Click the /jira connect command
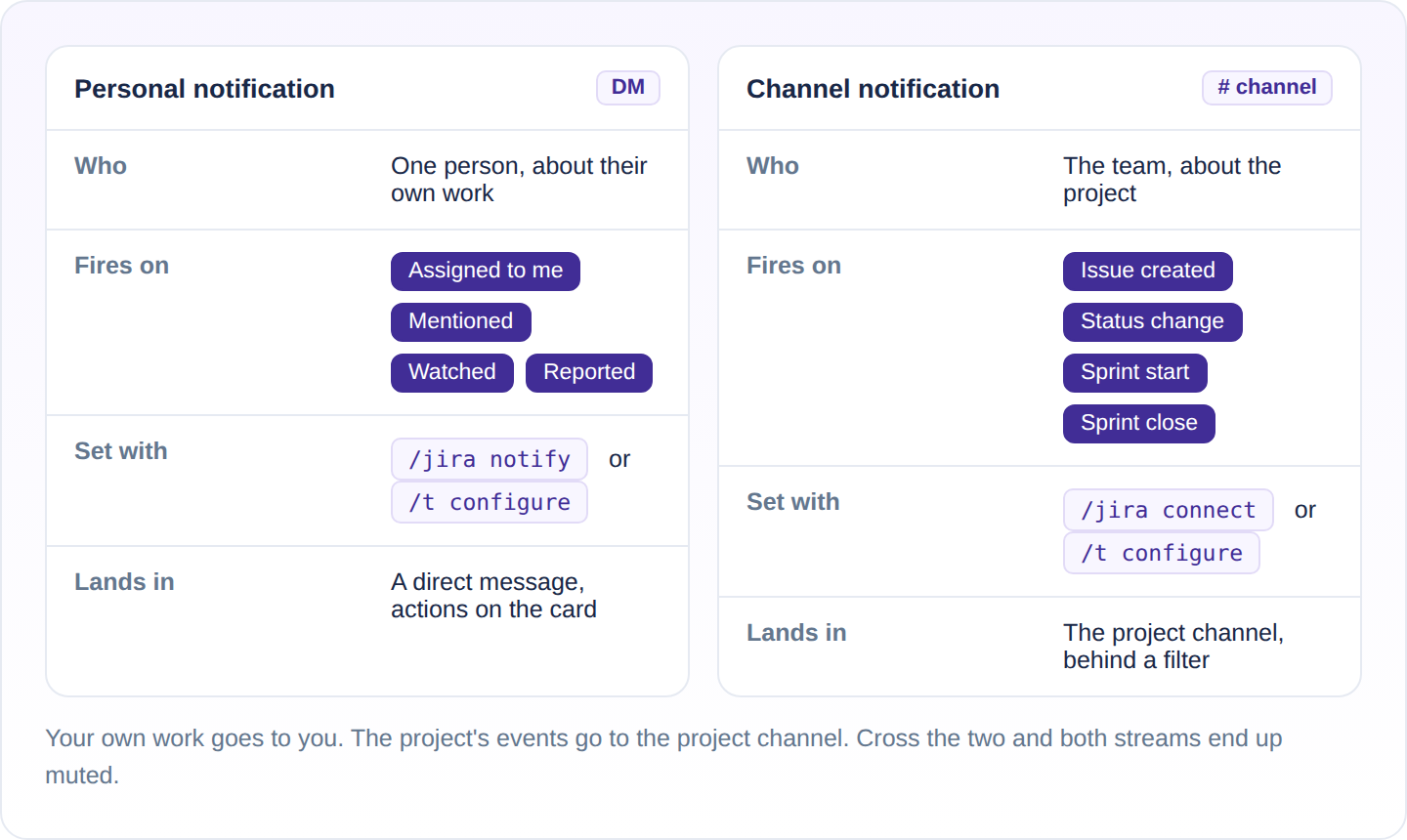1407x840 pixels. point(1169,510)
